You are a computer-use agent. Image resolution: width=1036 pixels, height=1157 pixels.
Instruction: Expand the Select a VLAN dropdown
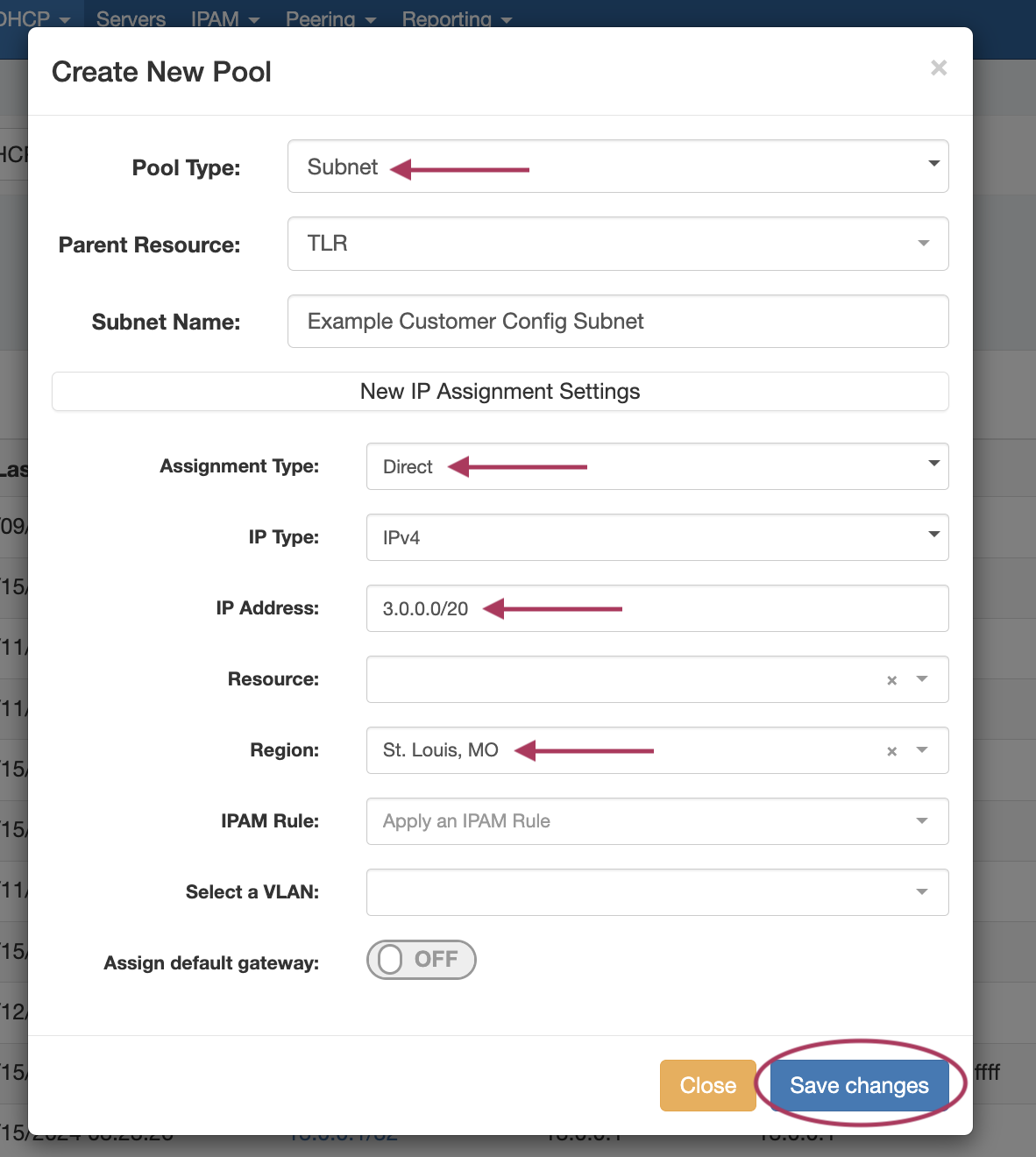tap(657, 892)
